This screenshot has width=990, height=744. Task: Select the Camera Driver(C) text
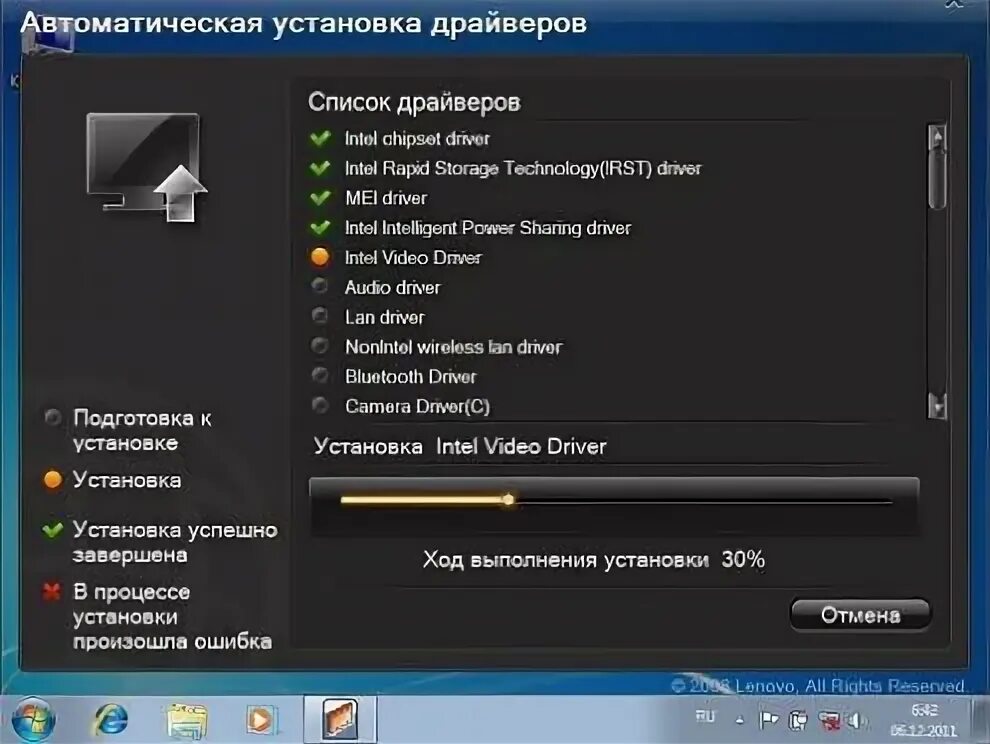pyautogui.click(x=417, y=406)
